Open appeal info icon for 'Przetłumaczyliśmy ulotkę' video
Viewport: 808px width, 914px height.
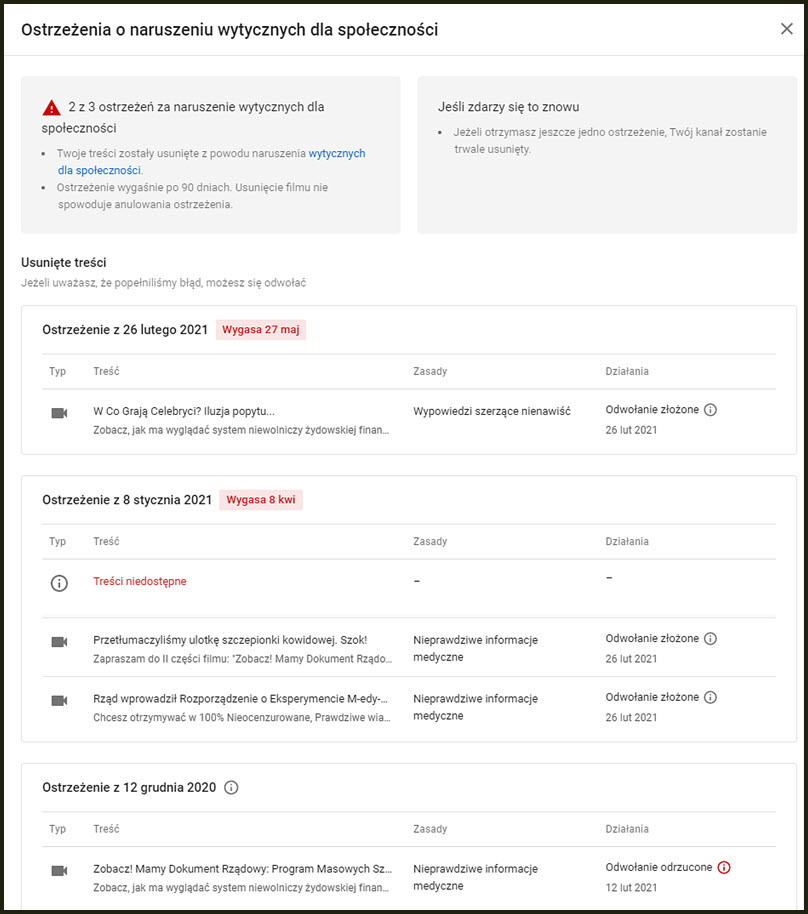[710, 639]
